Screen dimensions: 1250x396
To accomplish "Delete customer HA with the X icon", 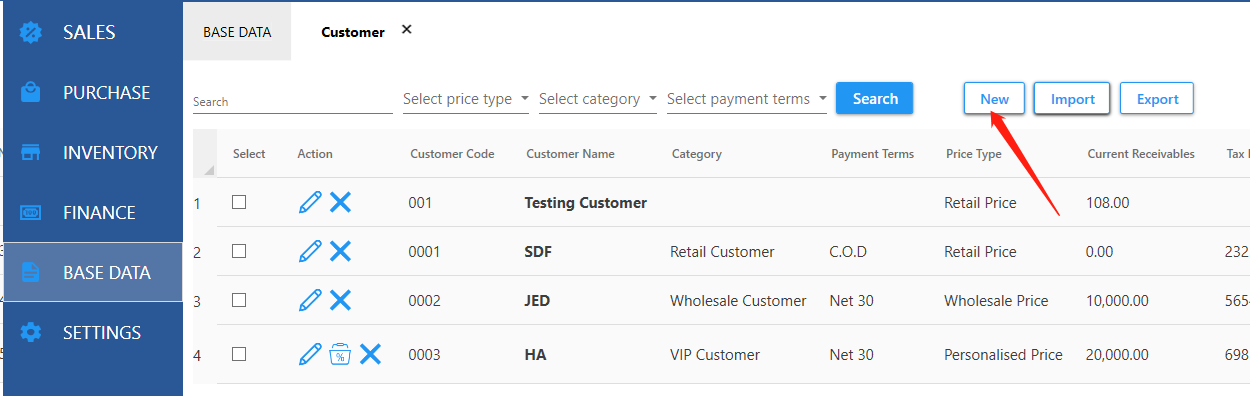I will (x=371, y=354).
